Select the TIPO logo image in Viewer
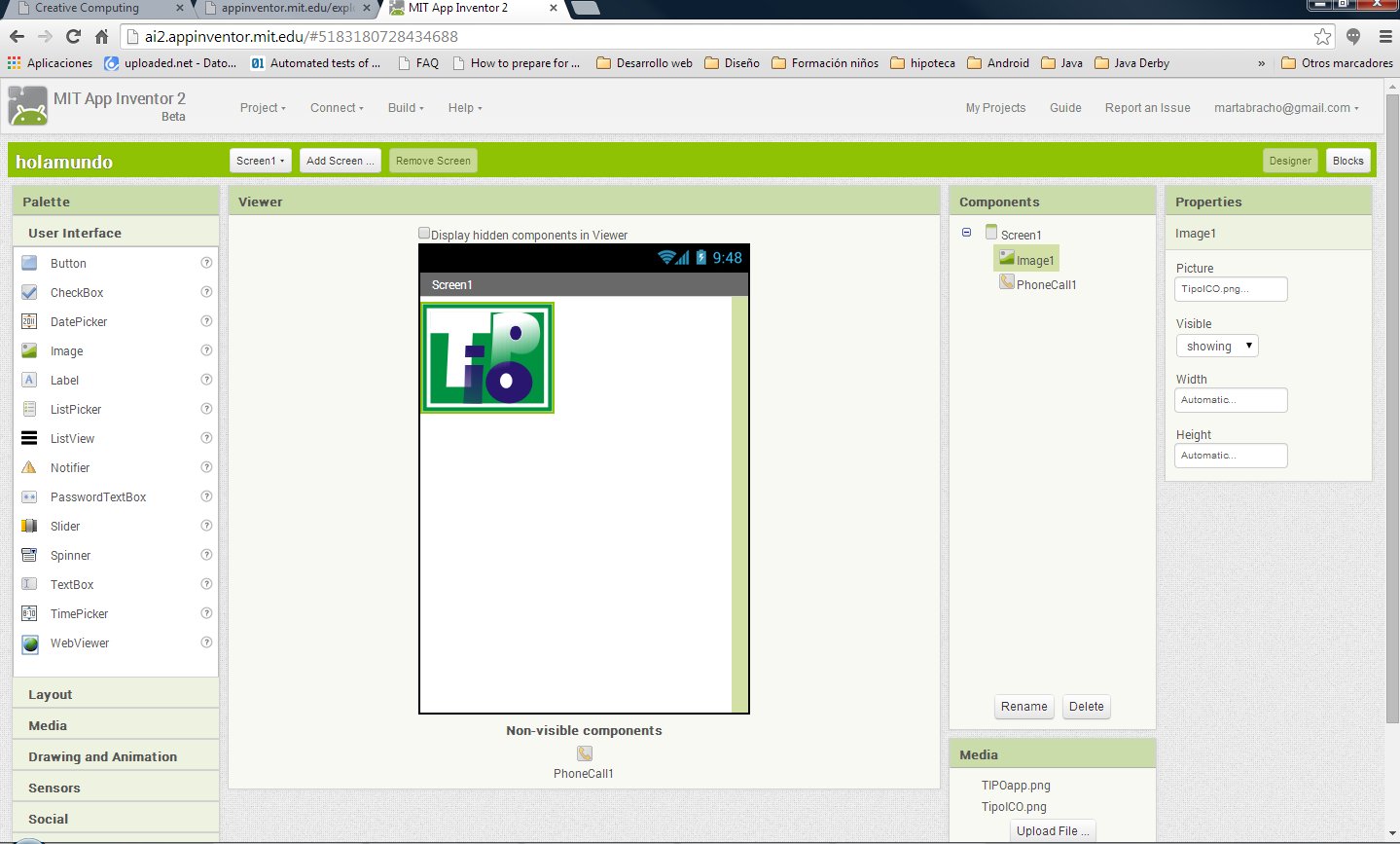 click(x=487, y=357)
